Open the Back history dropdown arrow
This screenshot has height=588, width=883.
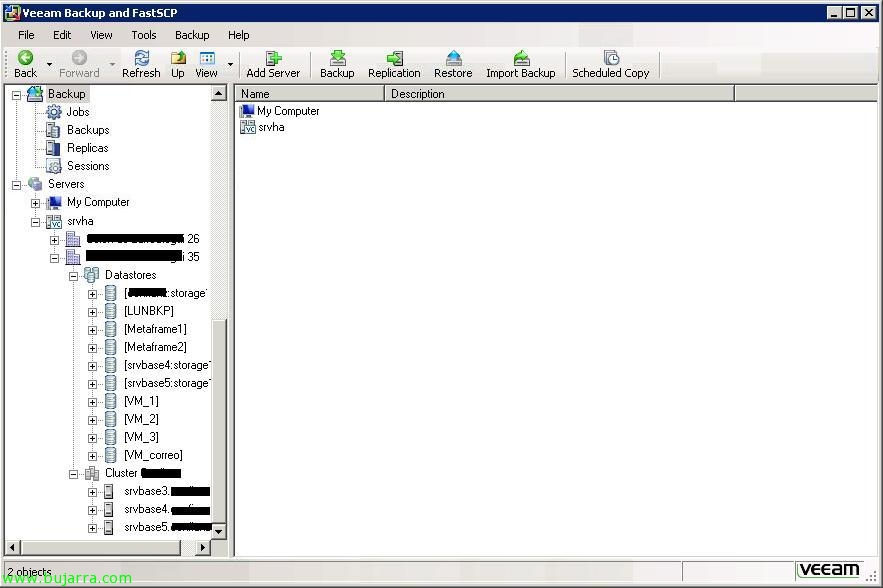[50, 64]
